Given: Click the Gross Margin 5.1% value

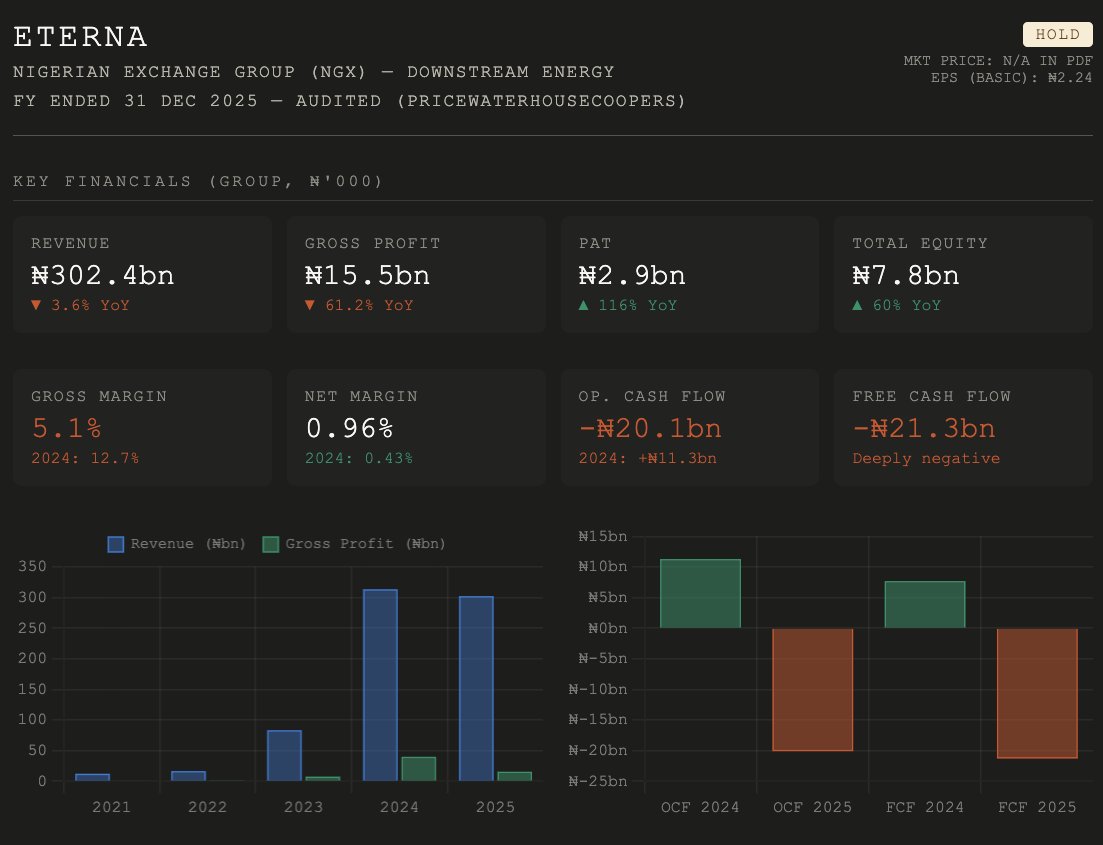Looking at the screenshot, I should (67, 428).
